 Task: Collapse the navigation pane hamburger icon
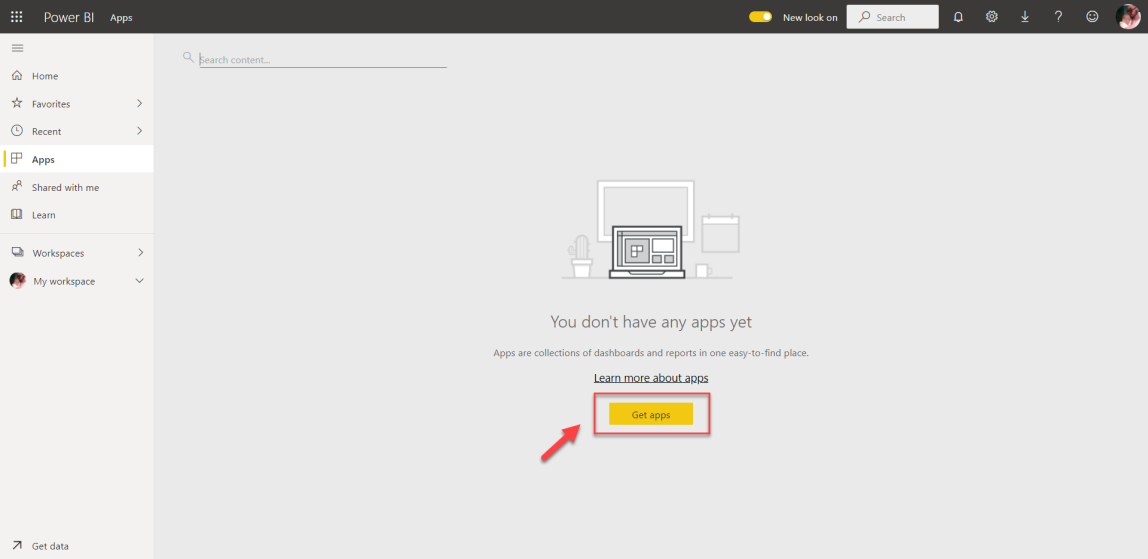point(18,48)
